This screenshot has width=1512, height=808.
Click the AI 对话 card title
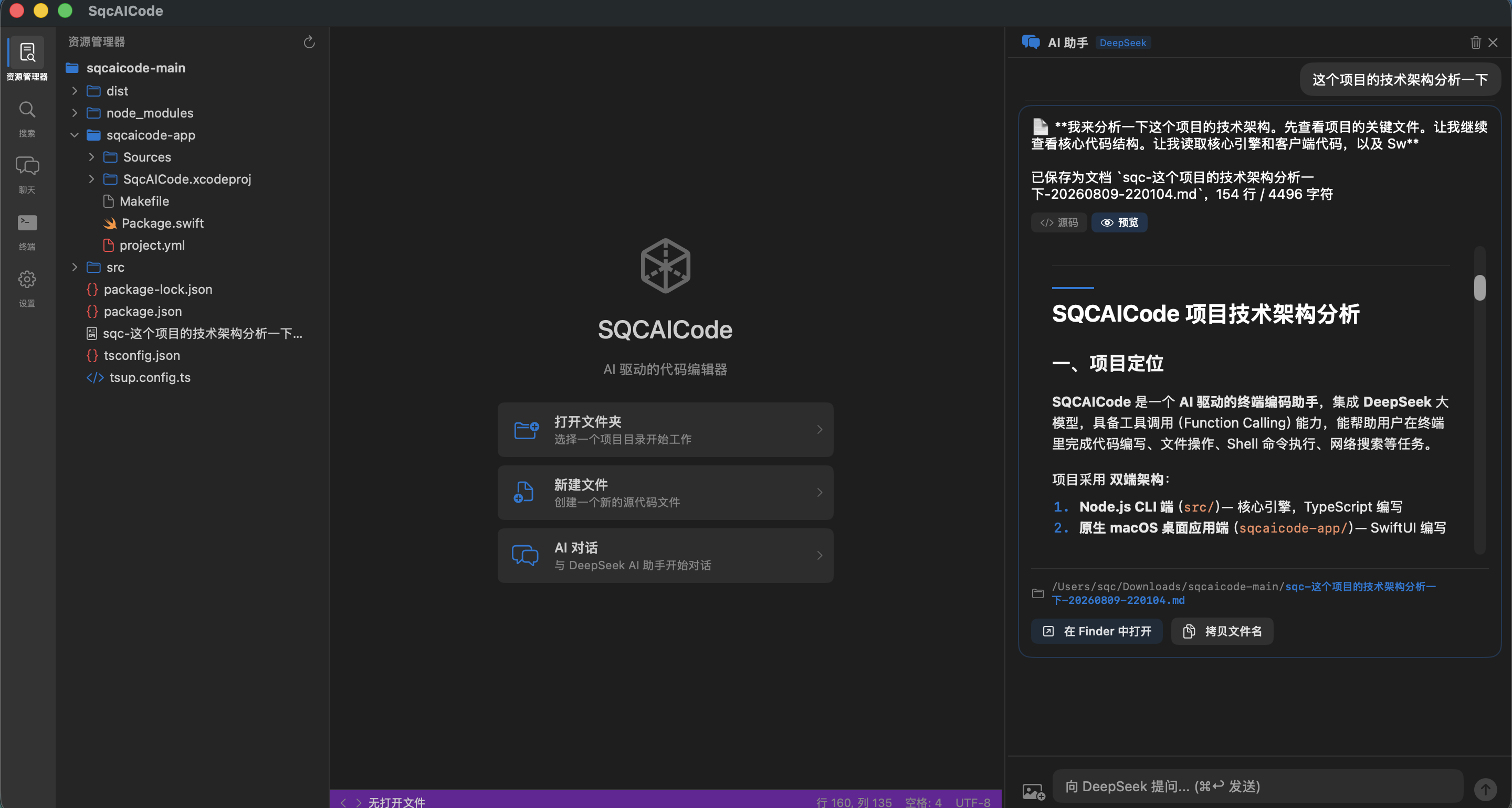click(x=576, y=547)
